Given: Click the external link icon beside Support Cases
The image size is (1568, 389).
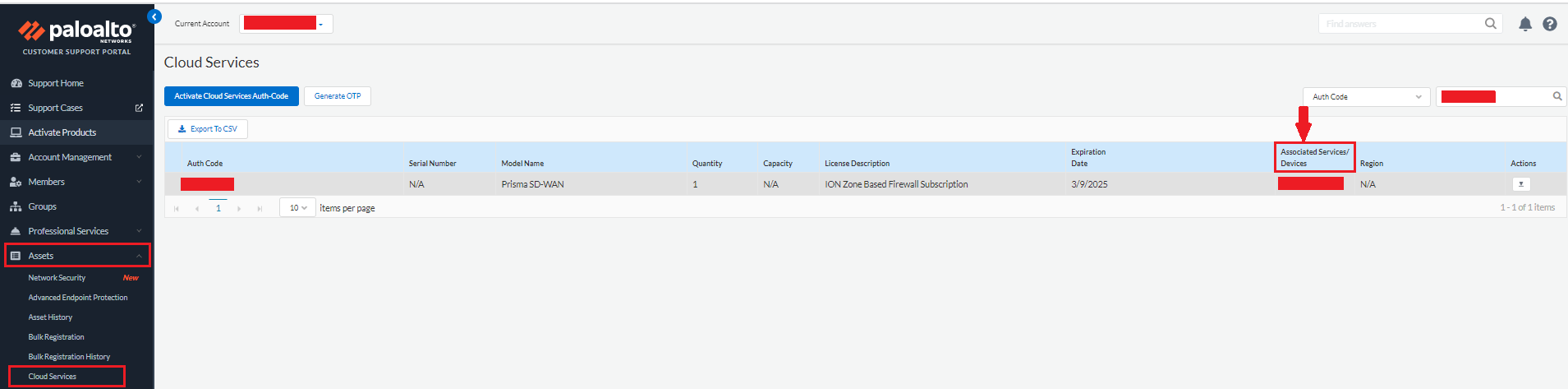Looking at the screenshot, I should pos(139,108).
